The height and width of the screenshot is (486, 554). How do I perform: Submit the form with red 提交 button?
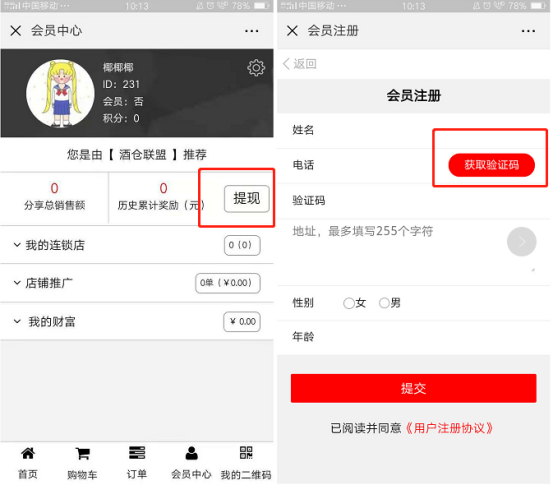coord(413,388)
